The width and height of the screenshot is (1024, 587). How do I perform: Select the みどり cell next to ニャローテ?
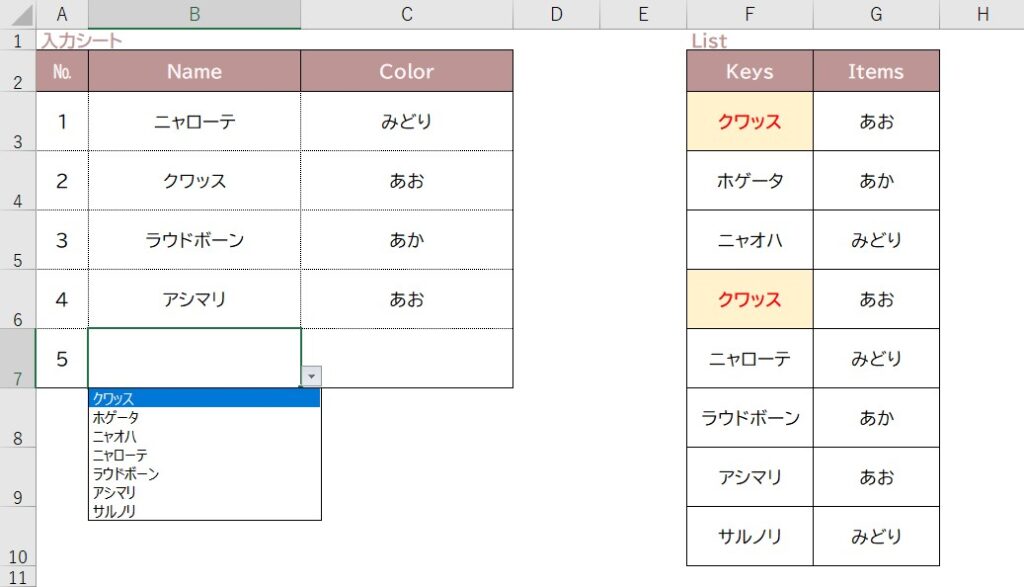[405, 120]
